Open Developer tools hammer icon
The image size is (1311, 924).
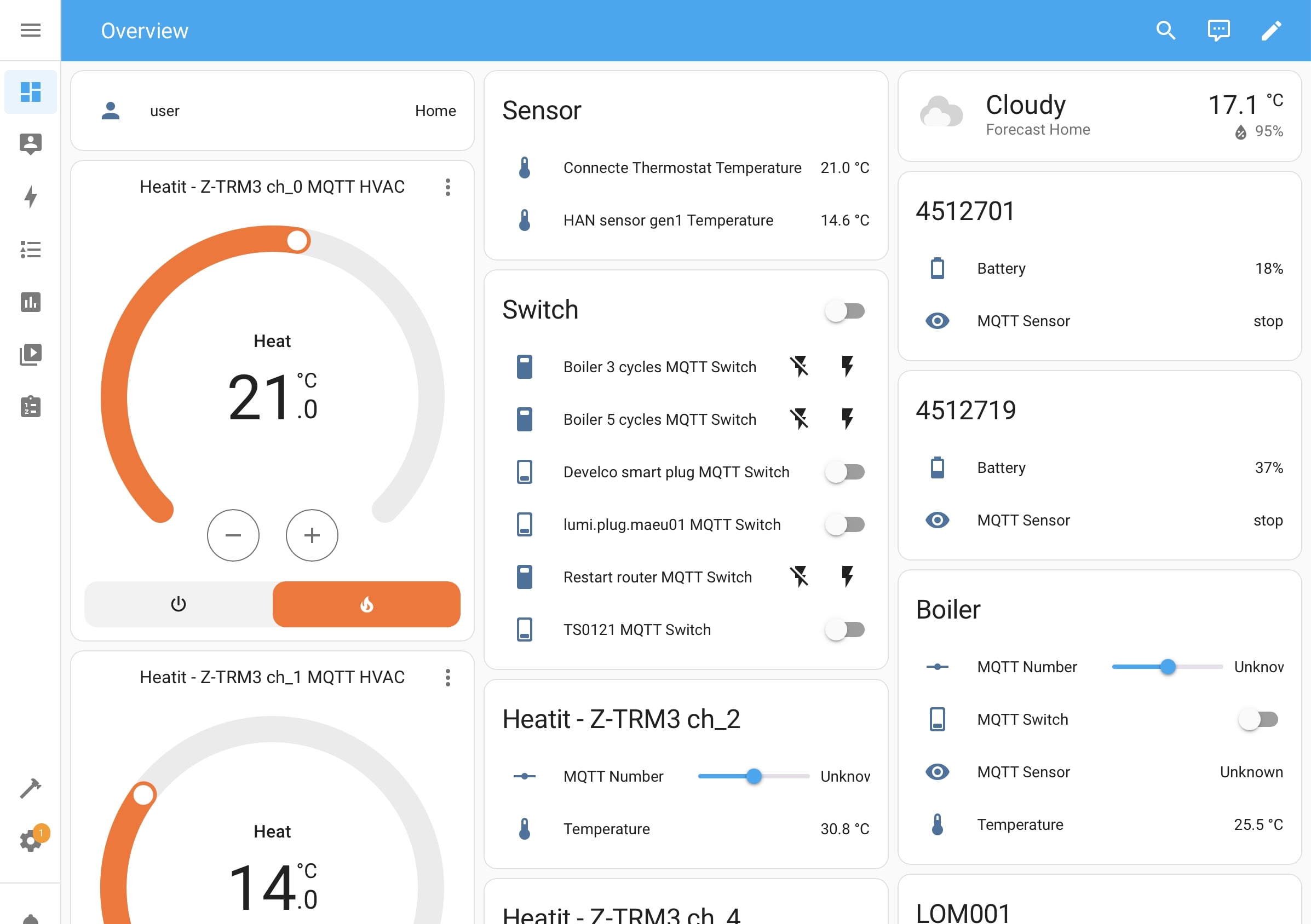click(30, 788)
